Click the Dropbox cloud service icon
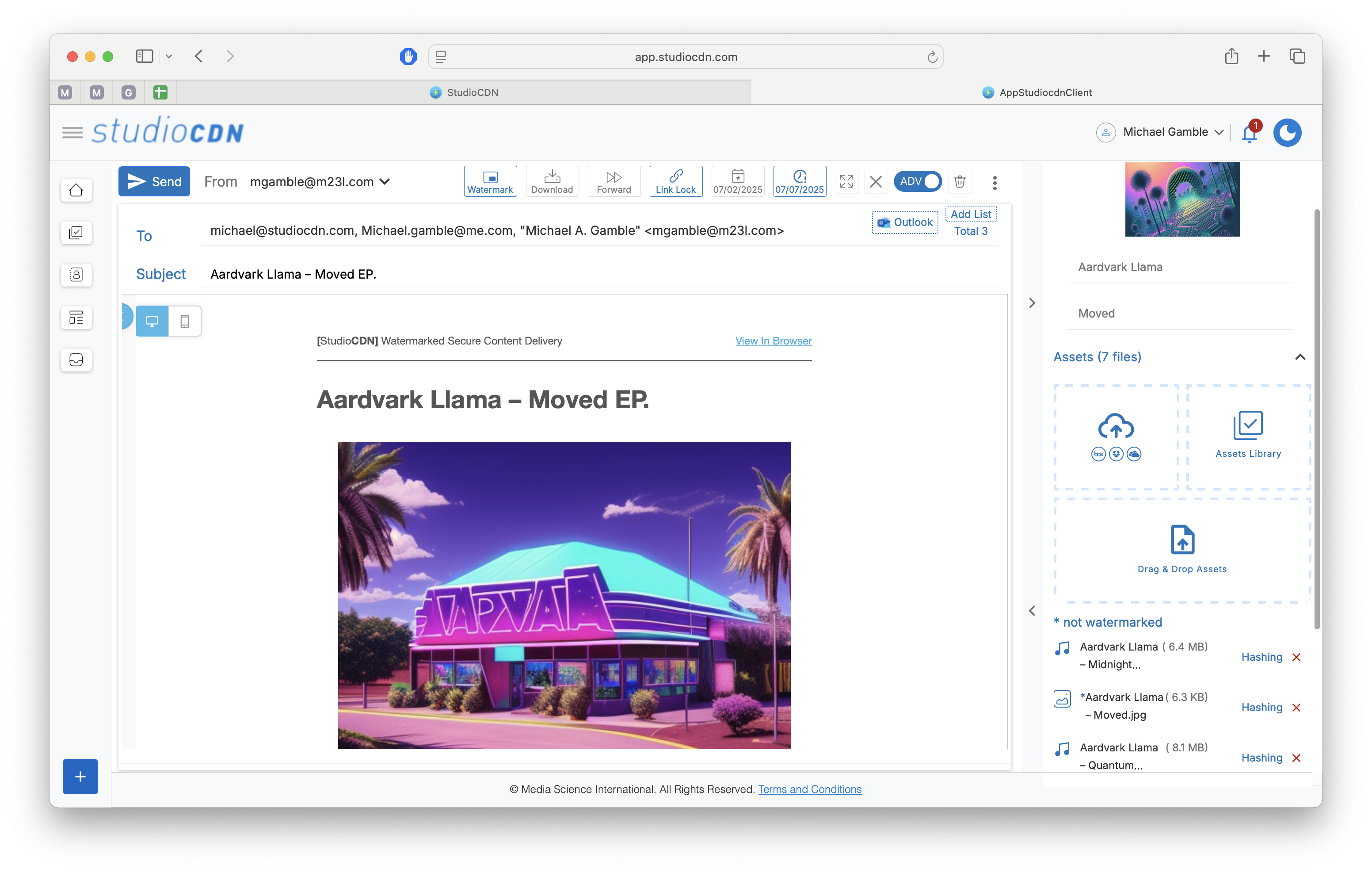Viewport: 1372px width, 873px height. point(1116,454)
